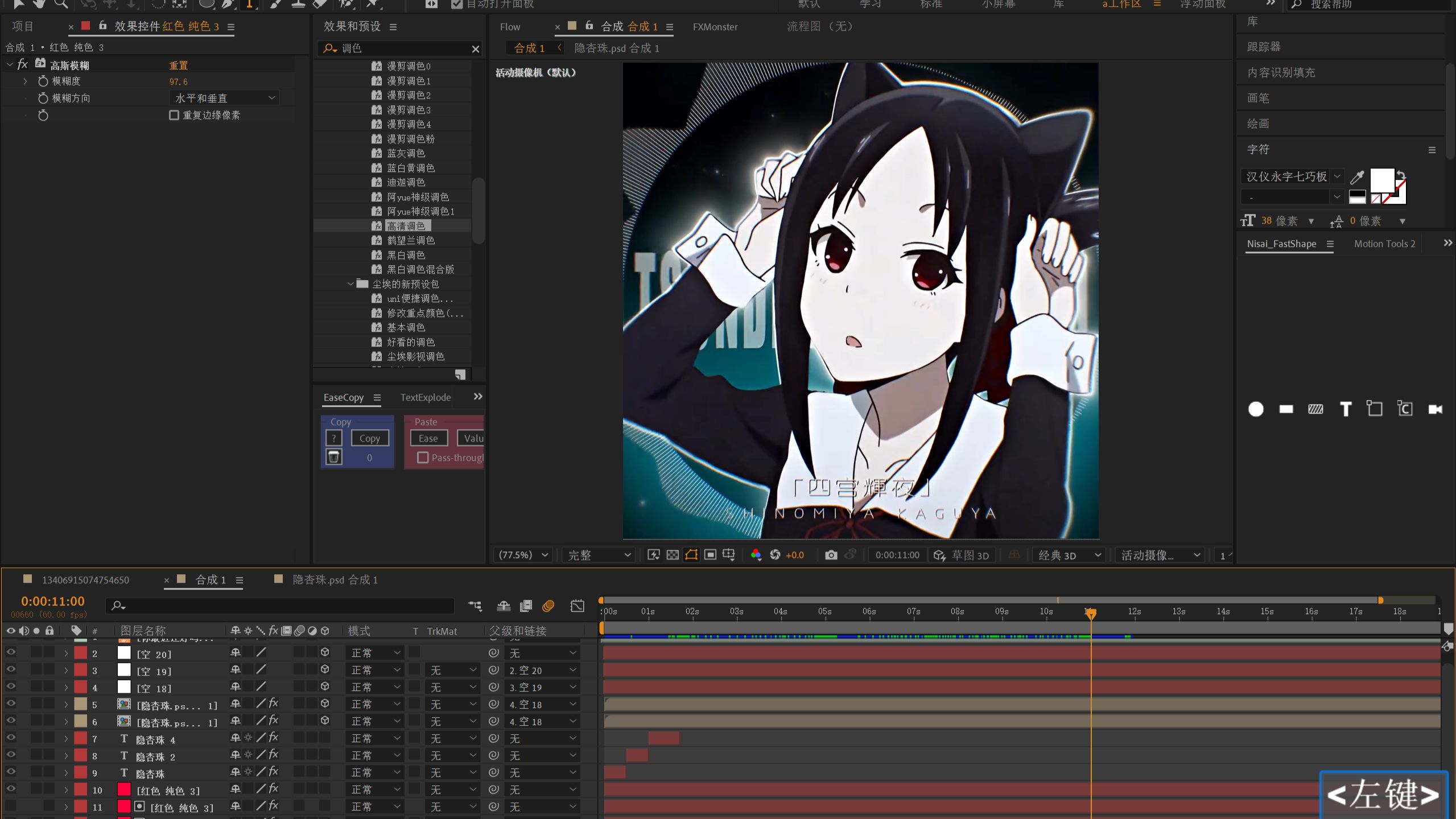Switch to 隐杏珠.psd 合成 1 timeline tab
Image resolution: width=1456 pixels, height=819 pixels.
click(335, 579)
